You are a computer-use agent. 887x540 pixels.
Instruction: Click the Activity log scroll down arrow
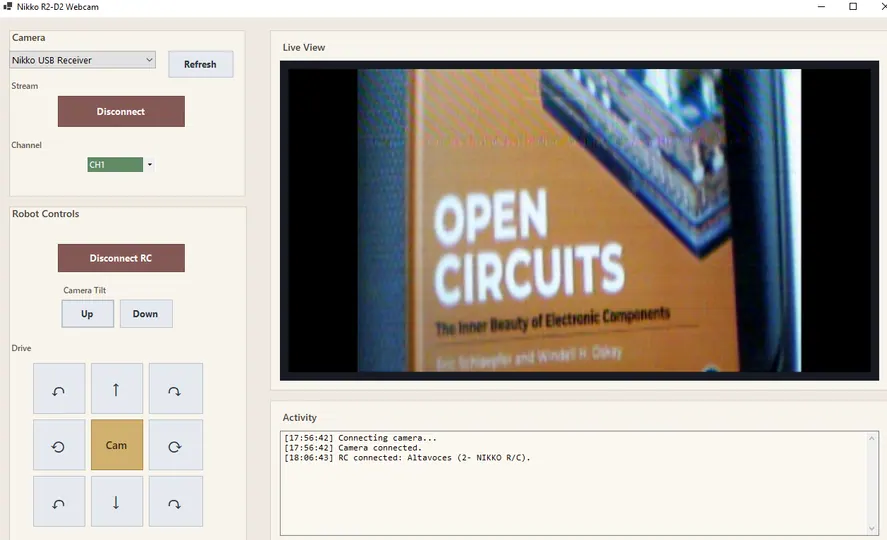[x=872, y=529]
